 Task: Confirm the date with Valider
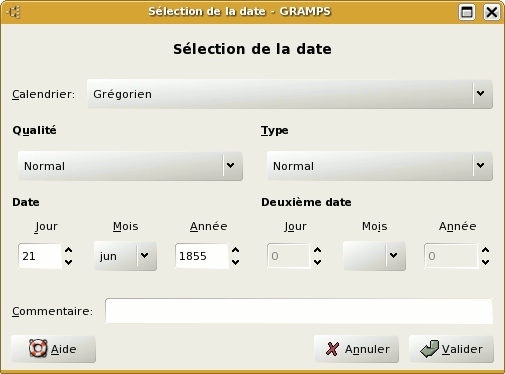click(451, 349)
